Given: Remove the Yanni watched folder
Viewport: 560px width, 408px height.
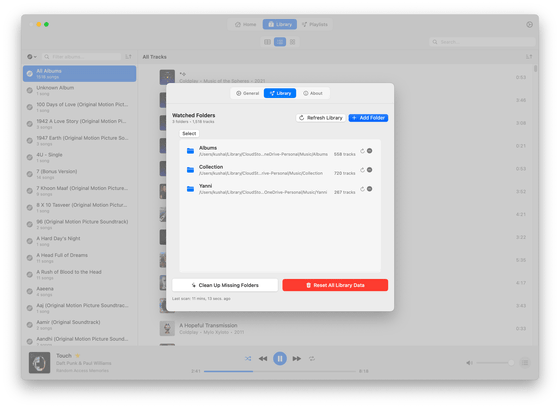Looking at the screenshot, I should point(370,189).
